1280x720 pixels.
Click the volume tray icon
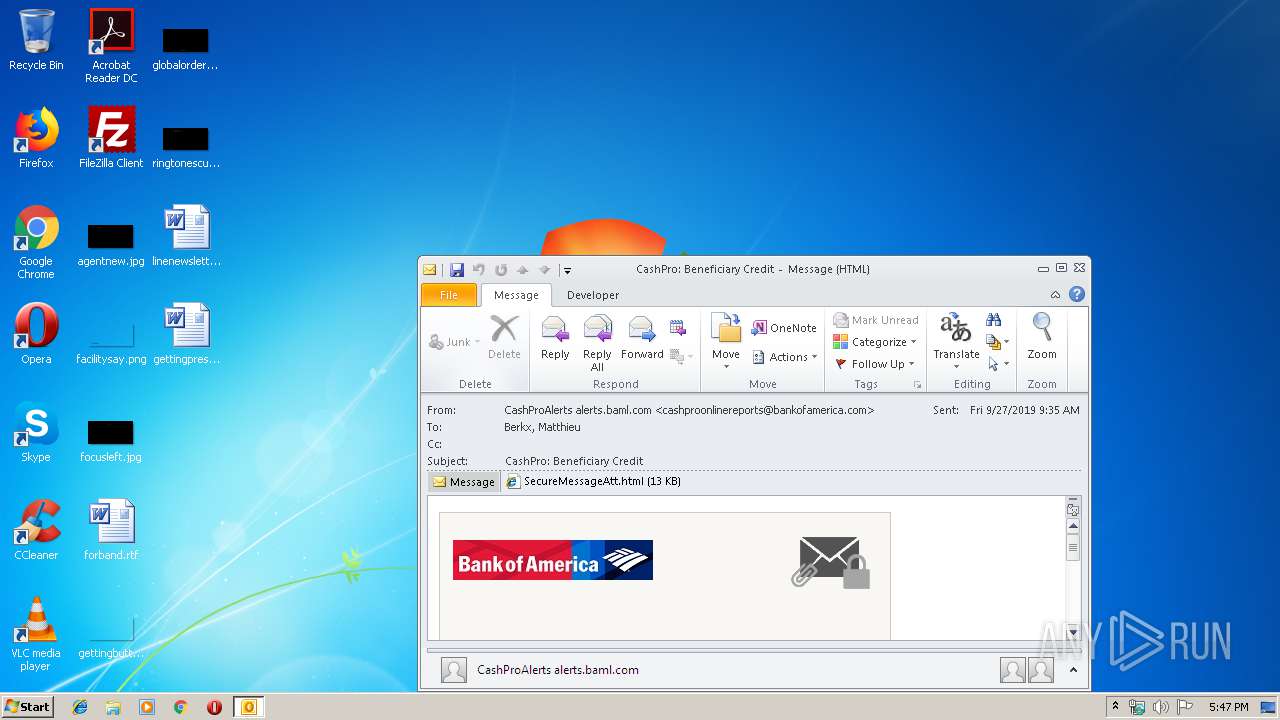point(1160,707)
